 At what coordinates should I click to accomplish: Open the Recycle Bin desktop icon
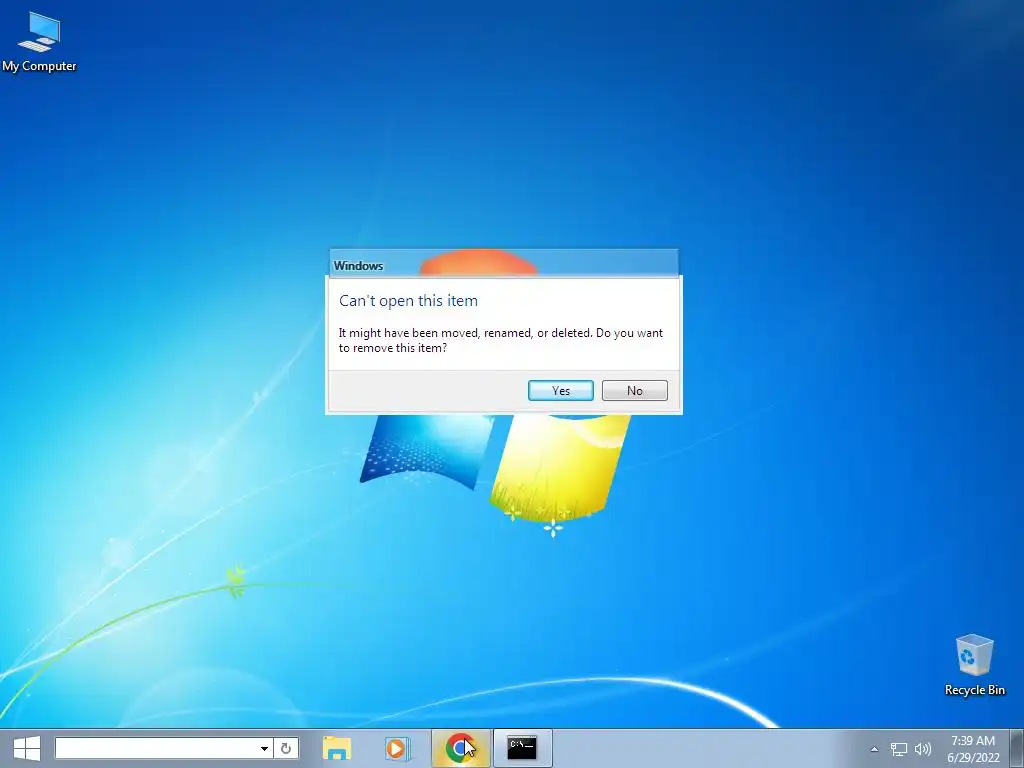click(974, 665)
